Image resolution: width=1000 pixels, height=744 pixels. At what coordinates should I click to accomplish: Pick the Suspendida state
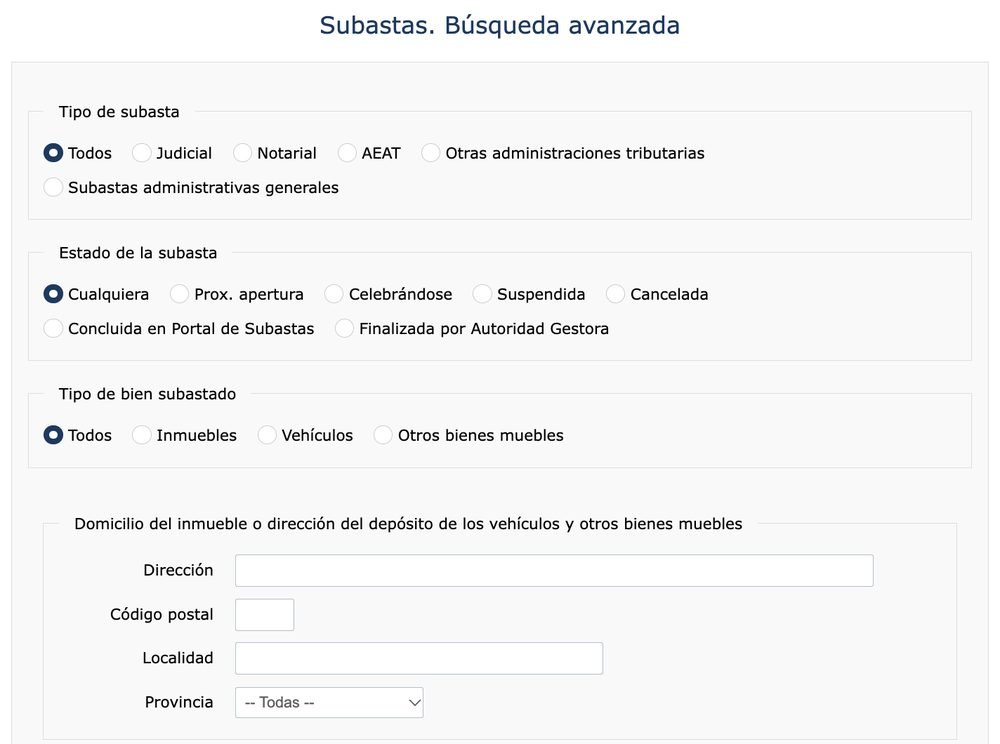pyautogui.click(x=482, y=294)
